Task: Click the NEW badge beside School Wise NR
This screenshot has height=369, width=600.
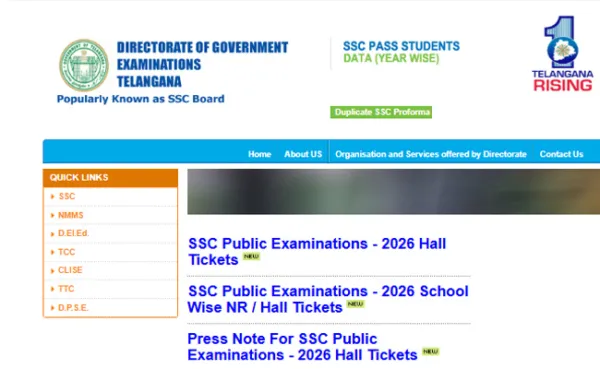Action: (355, 304)
